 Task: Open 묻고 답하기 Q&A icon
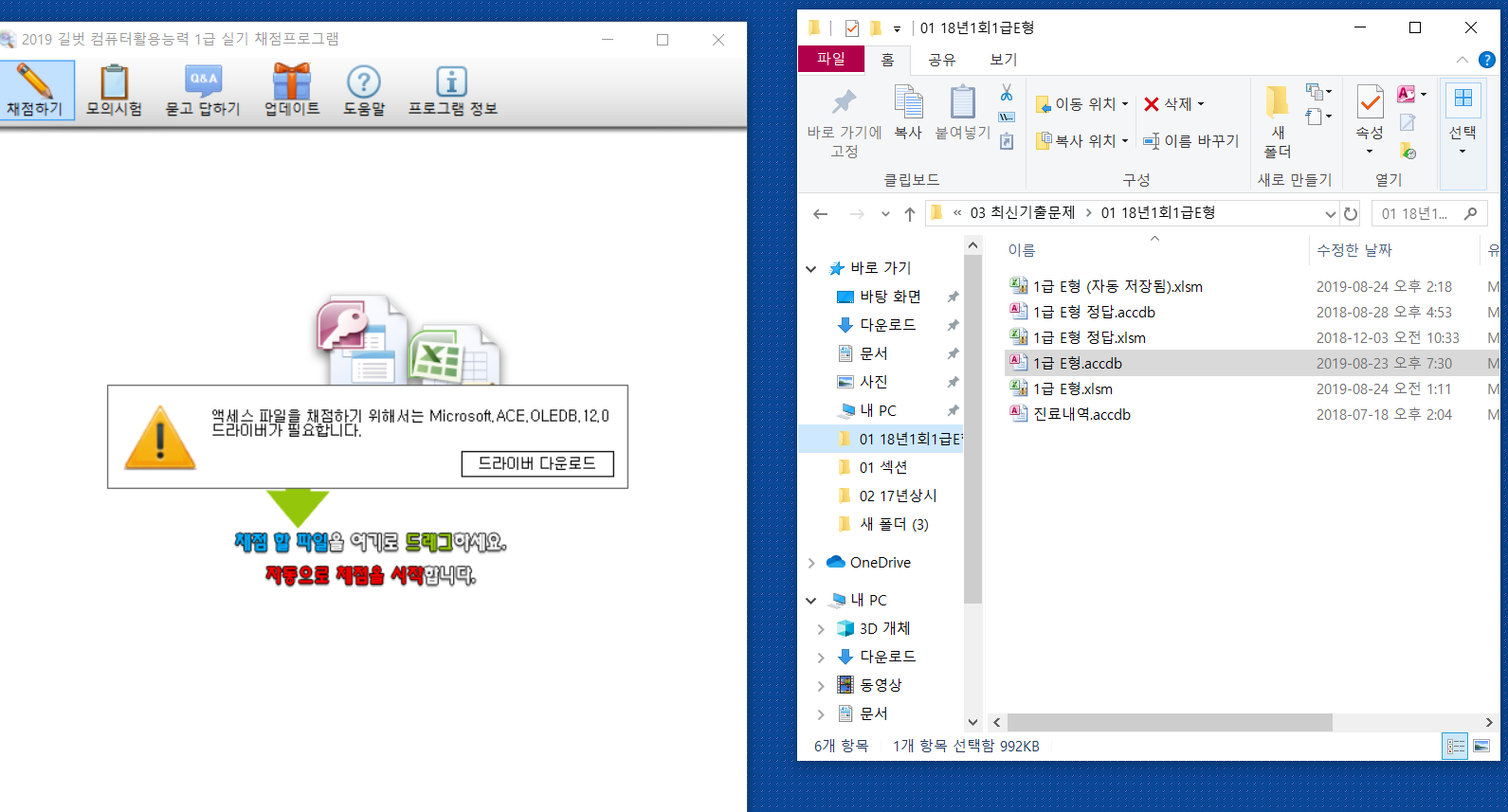coord(203,82)
